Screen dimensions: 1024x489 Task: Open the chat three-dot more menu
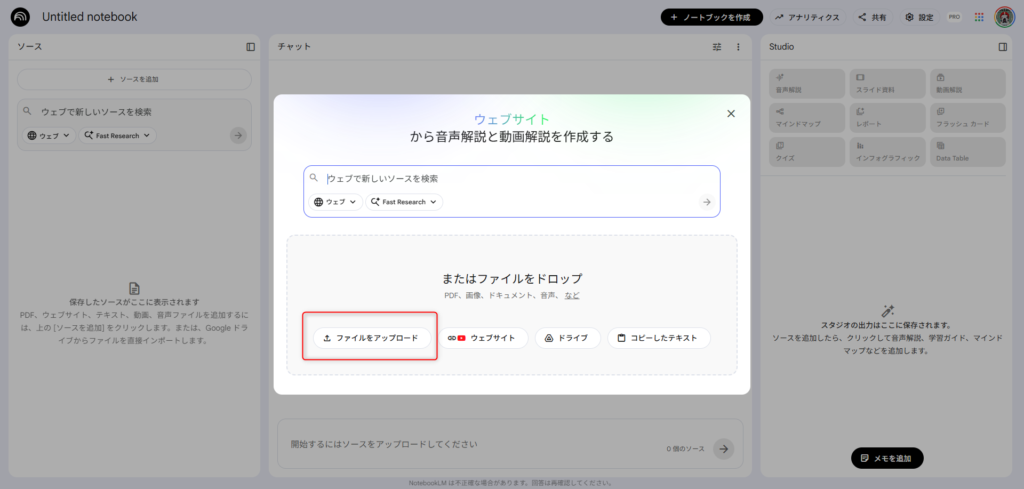point(738,47)
